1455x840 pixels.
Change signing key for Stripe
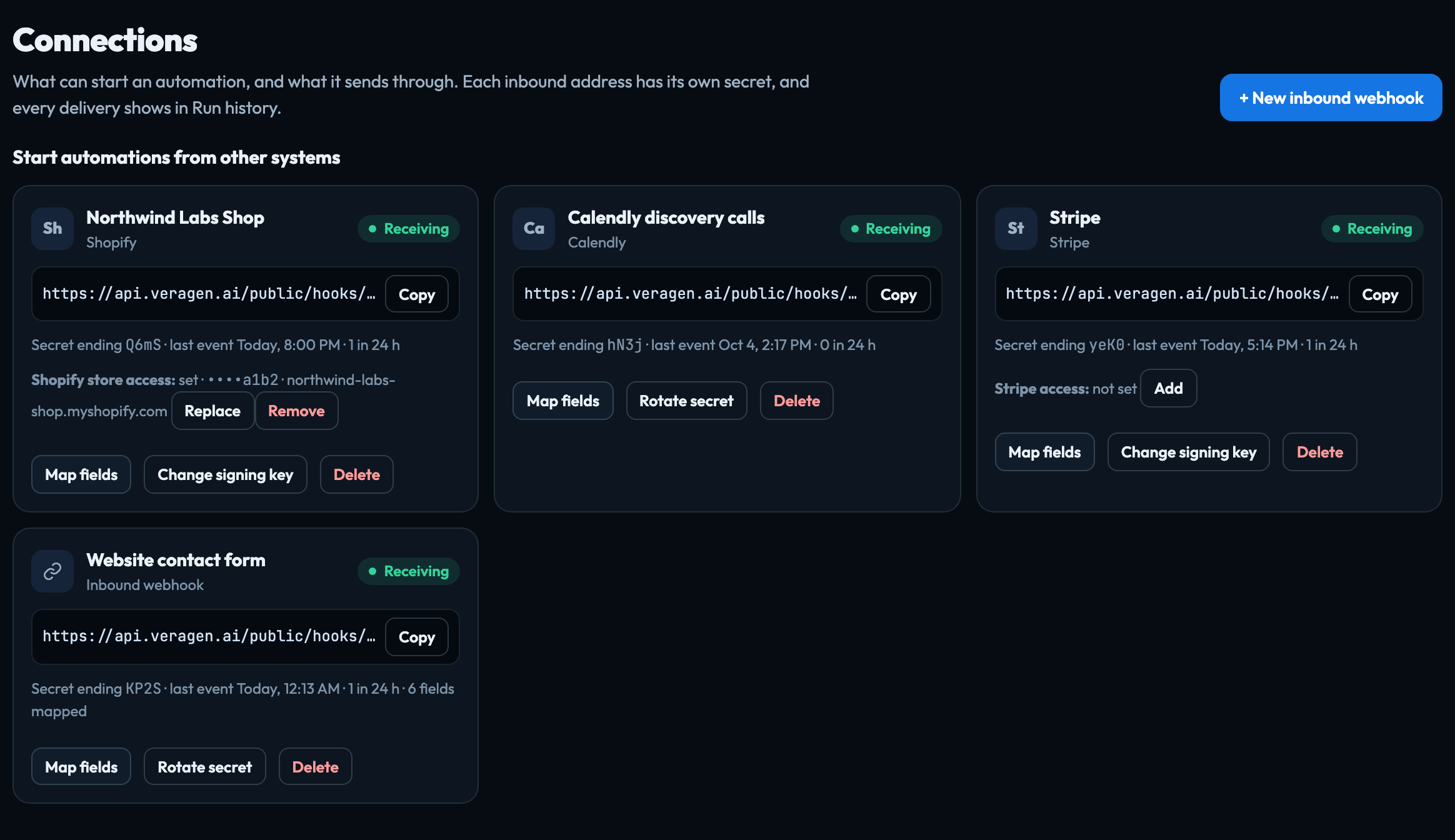pos(1188,452)
